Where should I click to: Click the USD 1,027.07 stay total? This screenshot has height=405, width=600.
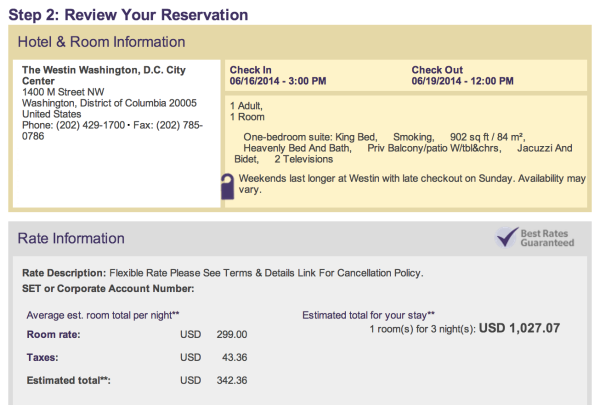519,328
